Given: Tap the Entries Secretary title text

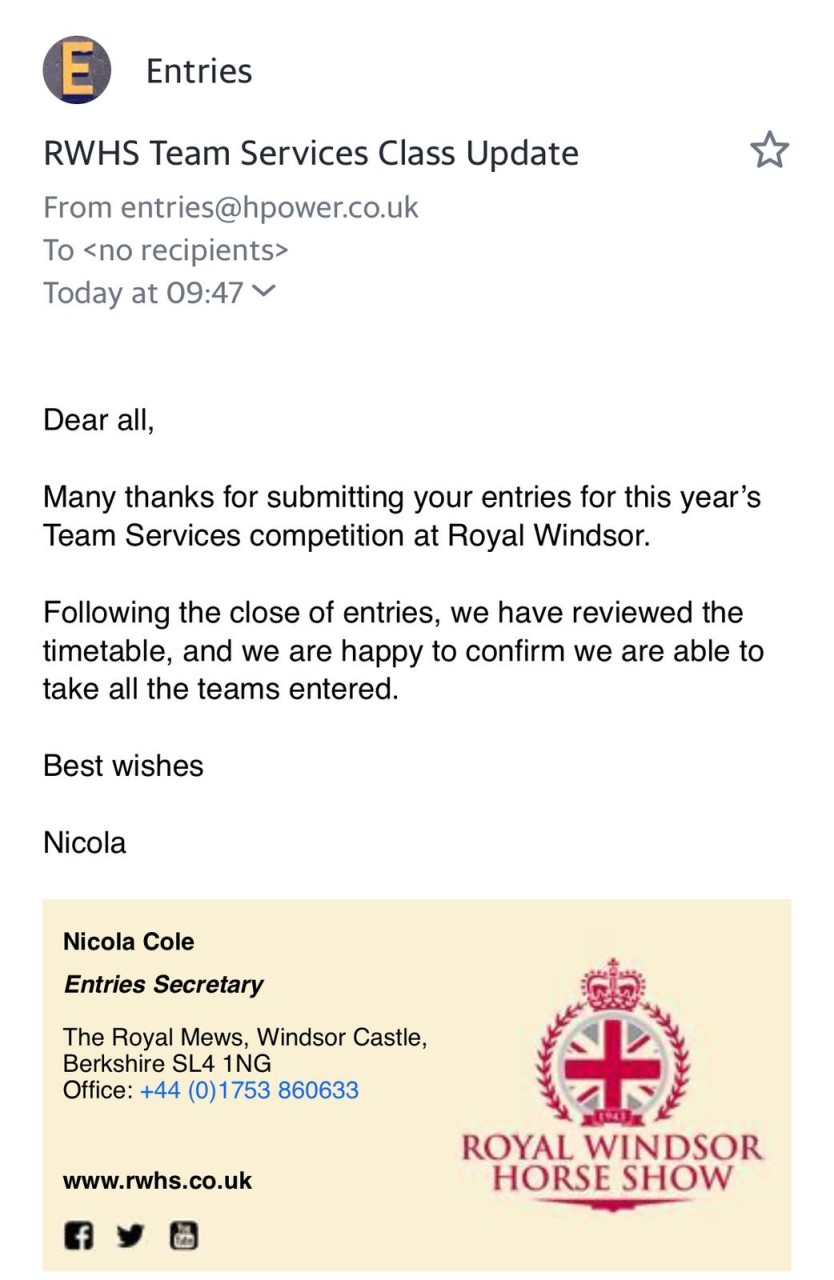Looking at the screenshot, I should (163, 984).
